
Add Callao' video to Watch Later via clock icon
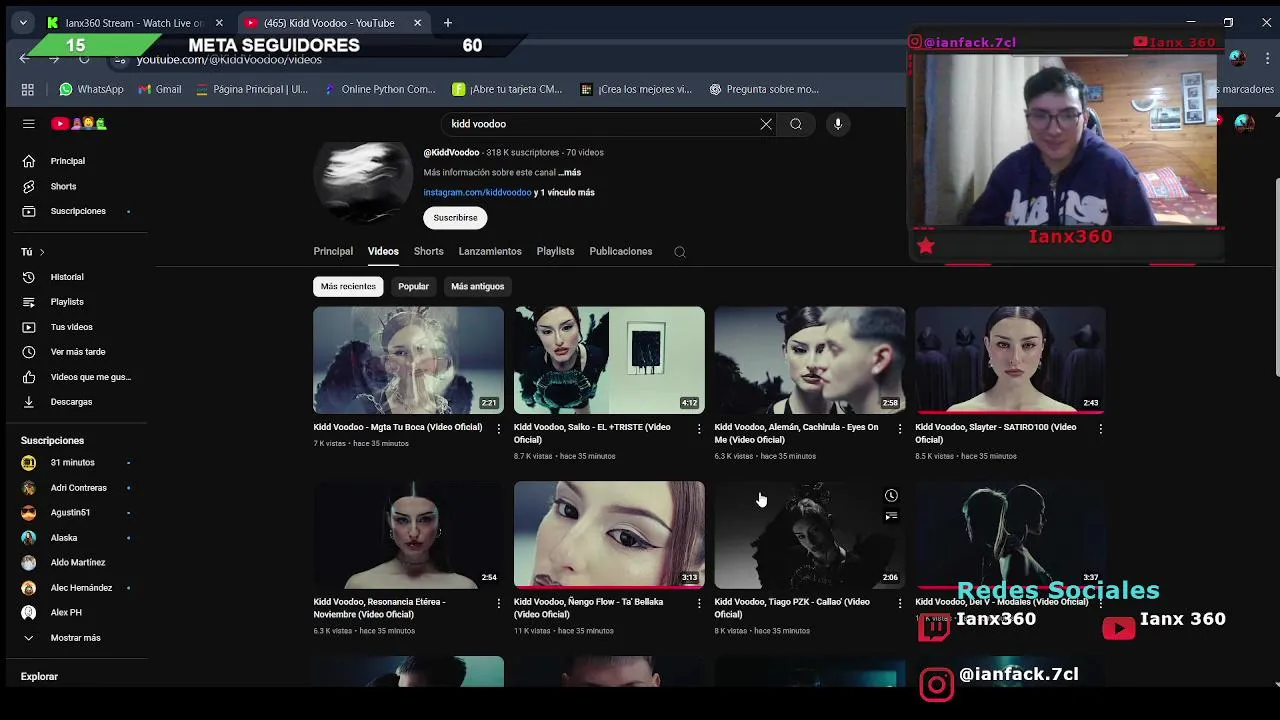[x=891, y=495]
